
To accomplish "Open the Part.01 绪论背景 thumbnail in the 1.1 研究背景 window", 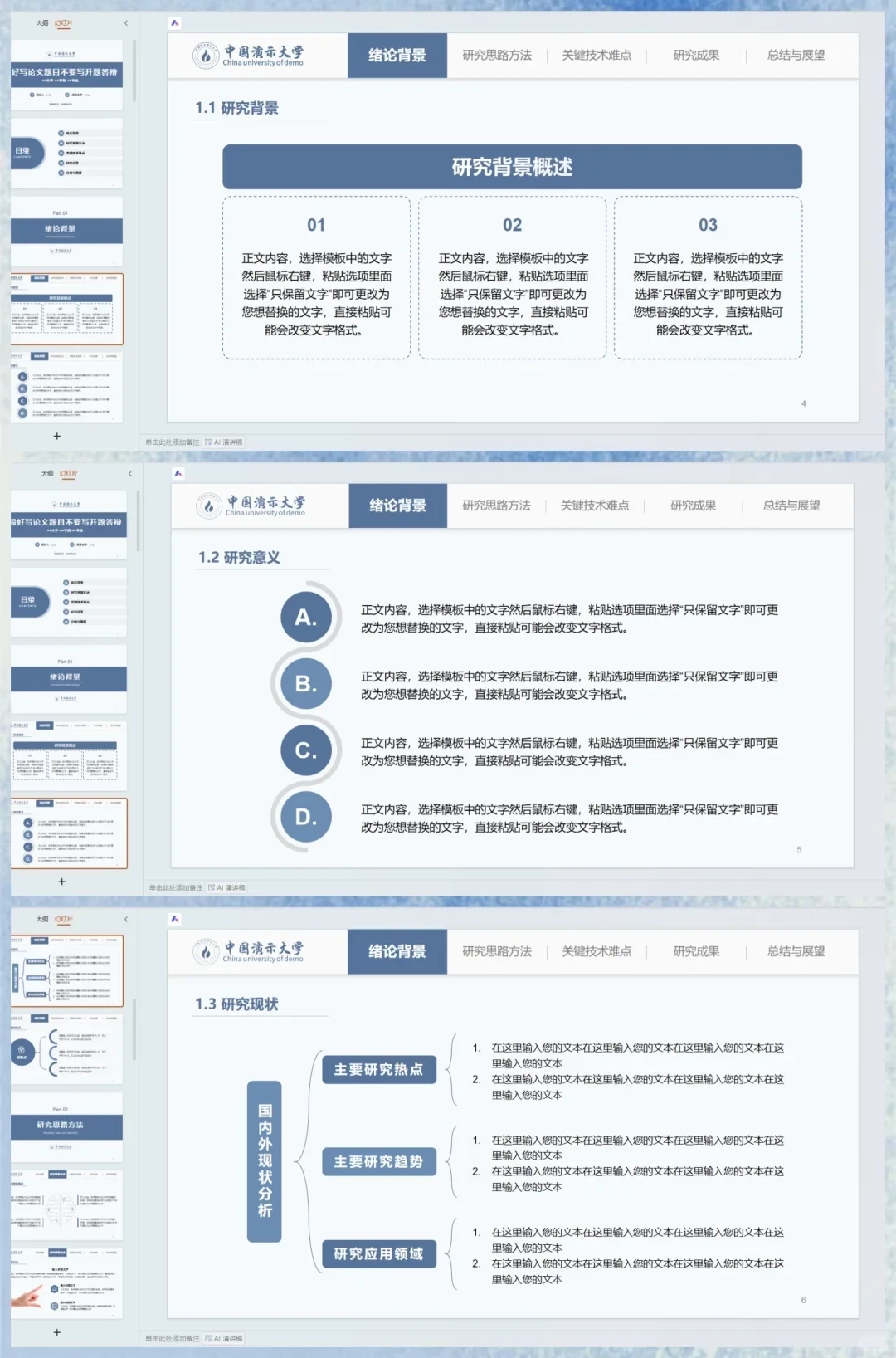I will tap(66, 232).
